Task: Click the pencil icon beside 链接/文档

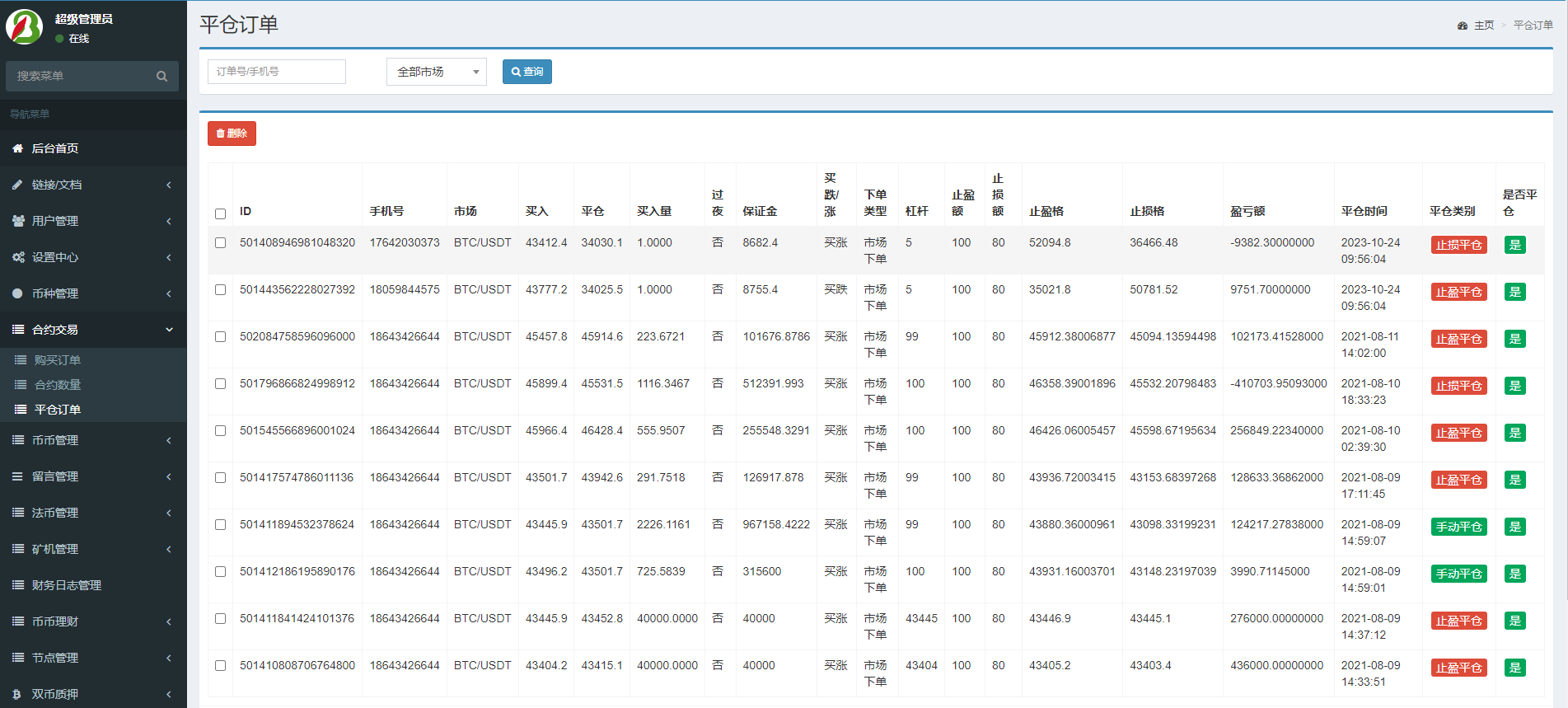Action: (17, 185)
